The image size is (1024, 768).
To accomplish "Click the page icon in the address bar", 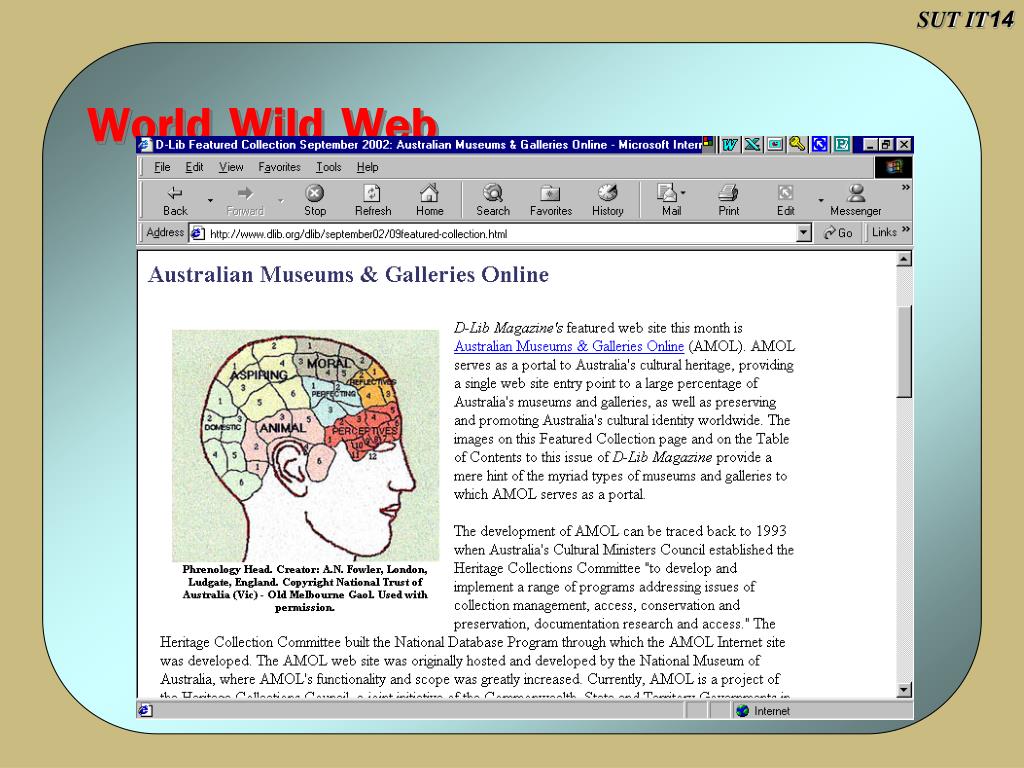I will (x=197, y=233).
